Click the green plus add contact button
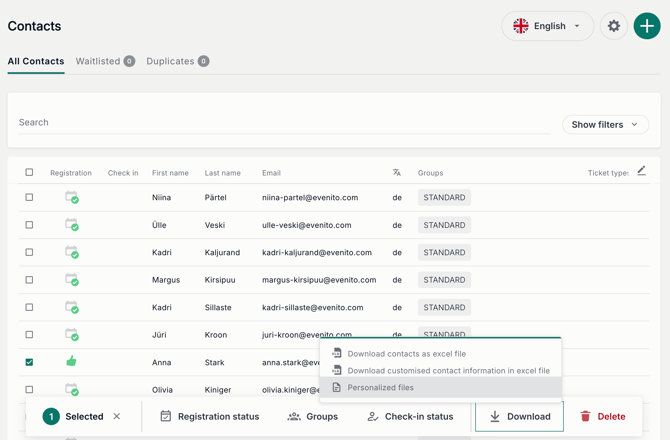 647,26
